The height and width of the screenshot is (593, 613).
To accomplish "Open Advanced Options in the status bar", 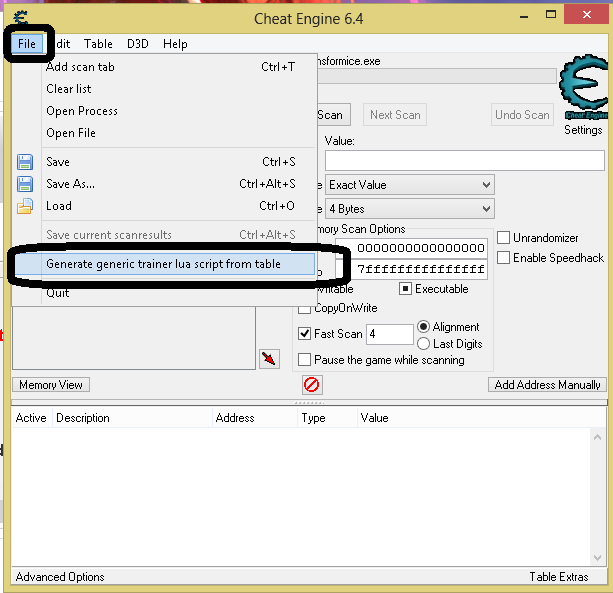I will [x=60, y=577].
